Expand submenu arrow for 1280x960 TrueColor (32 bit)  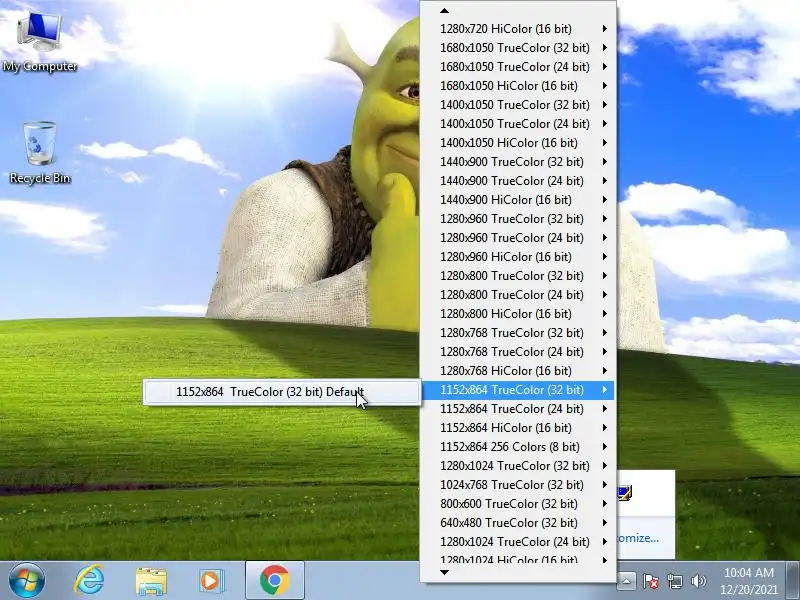click(x=605, y=218)
